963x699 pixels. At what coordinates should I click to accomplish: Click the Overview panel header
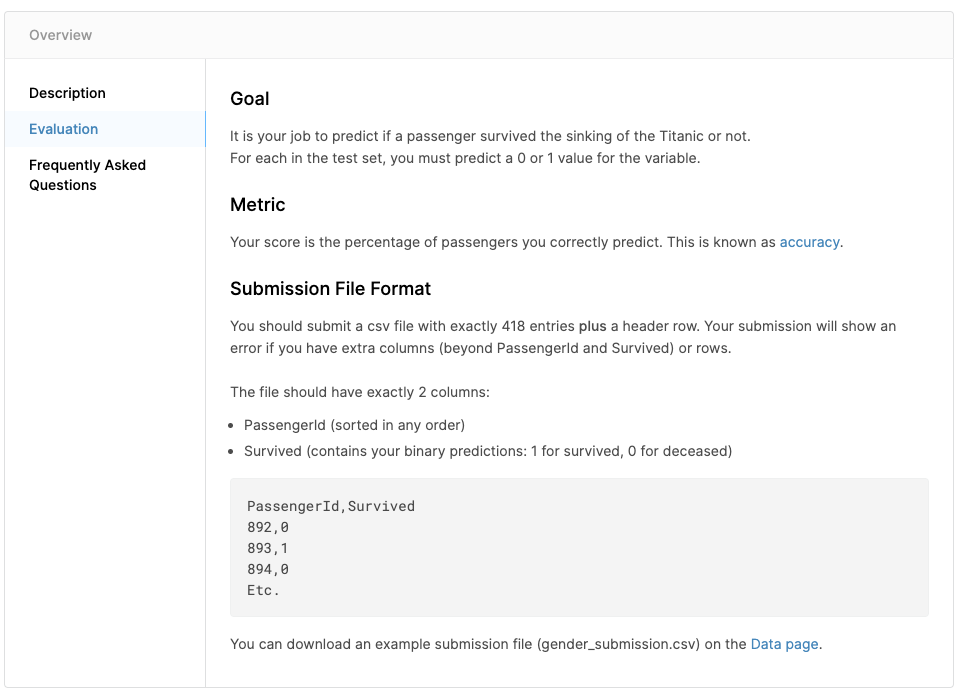[x=61, y=35]
